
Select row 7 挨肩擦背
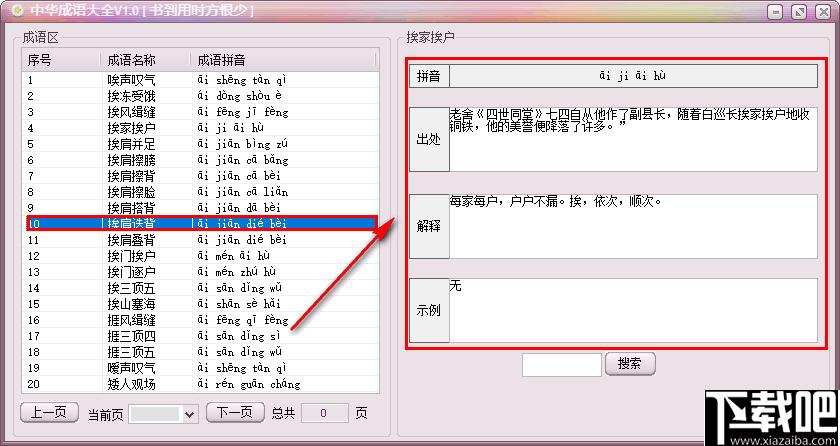pos(200,176)
